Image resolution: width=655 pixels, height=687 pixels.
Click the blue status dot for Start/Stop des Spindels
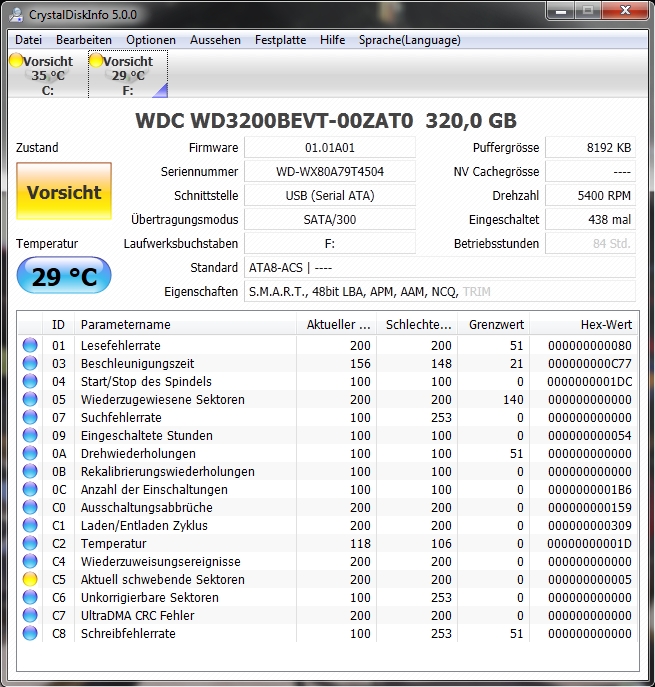[x=30, y=381]
